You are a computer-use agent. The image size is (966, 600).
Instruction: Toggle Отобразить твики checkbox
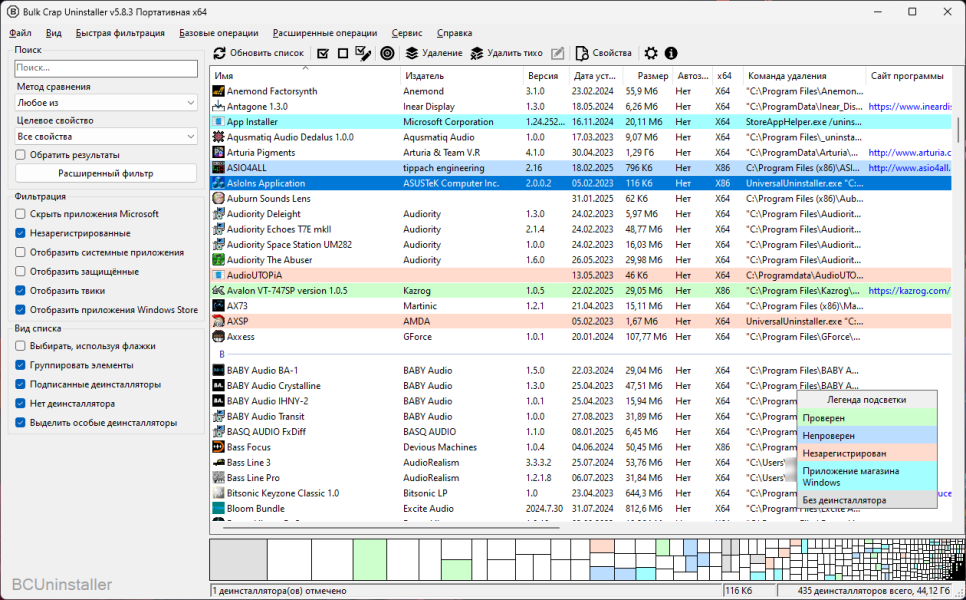point(20,291)
